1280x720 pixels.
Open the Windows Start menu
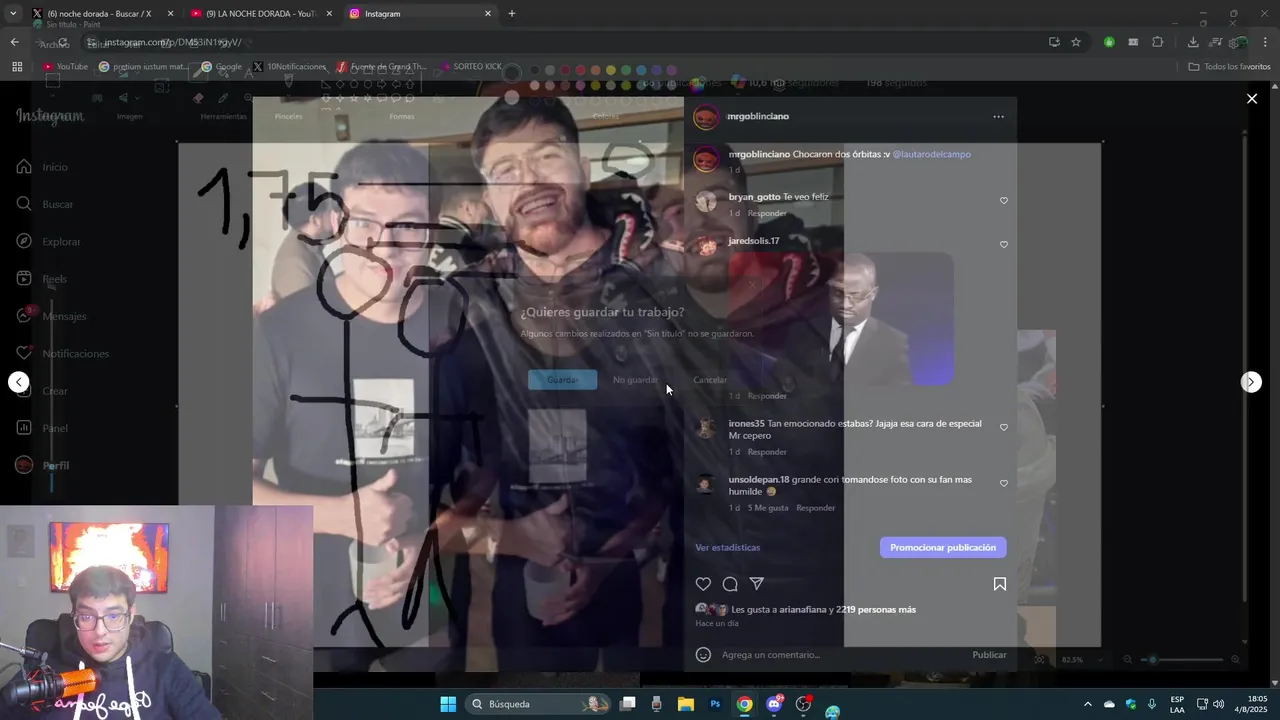click(x=448, y=704)
